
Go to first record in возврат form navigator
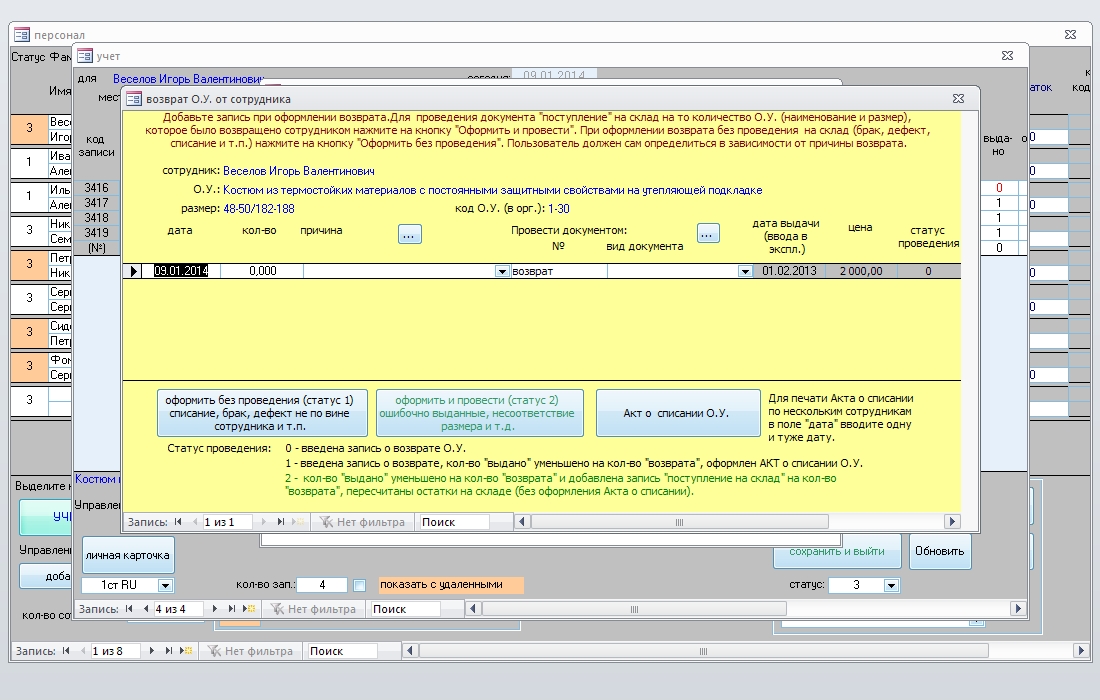(x=179, y=522)
